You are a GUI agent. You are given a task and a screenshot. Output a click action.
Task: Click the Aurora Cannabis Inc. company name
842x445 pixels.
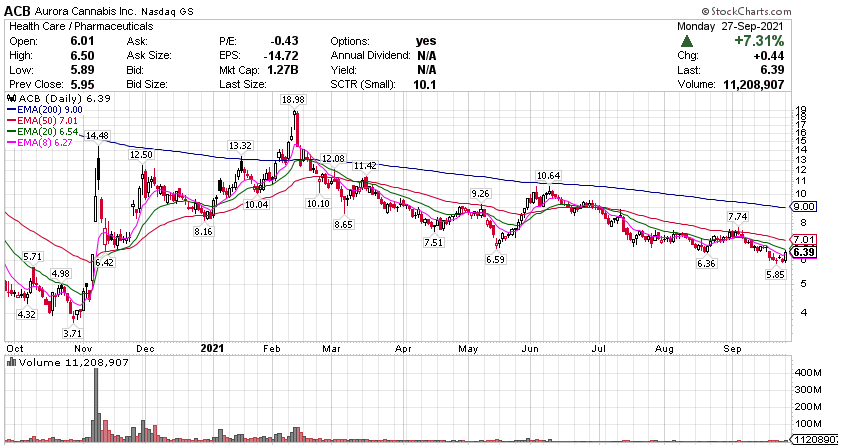[88, 11]
